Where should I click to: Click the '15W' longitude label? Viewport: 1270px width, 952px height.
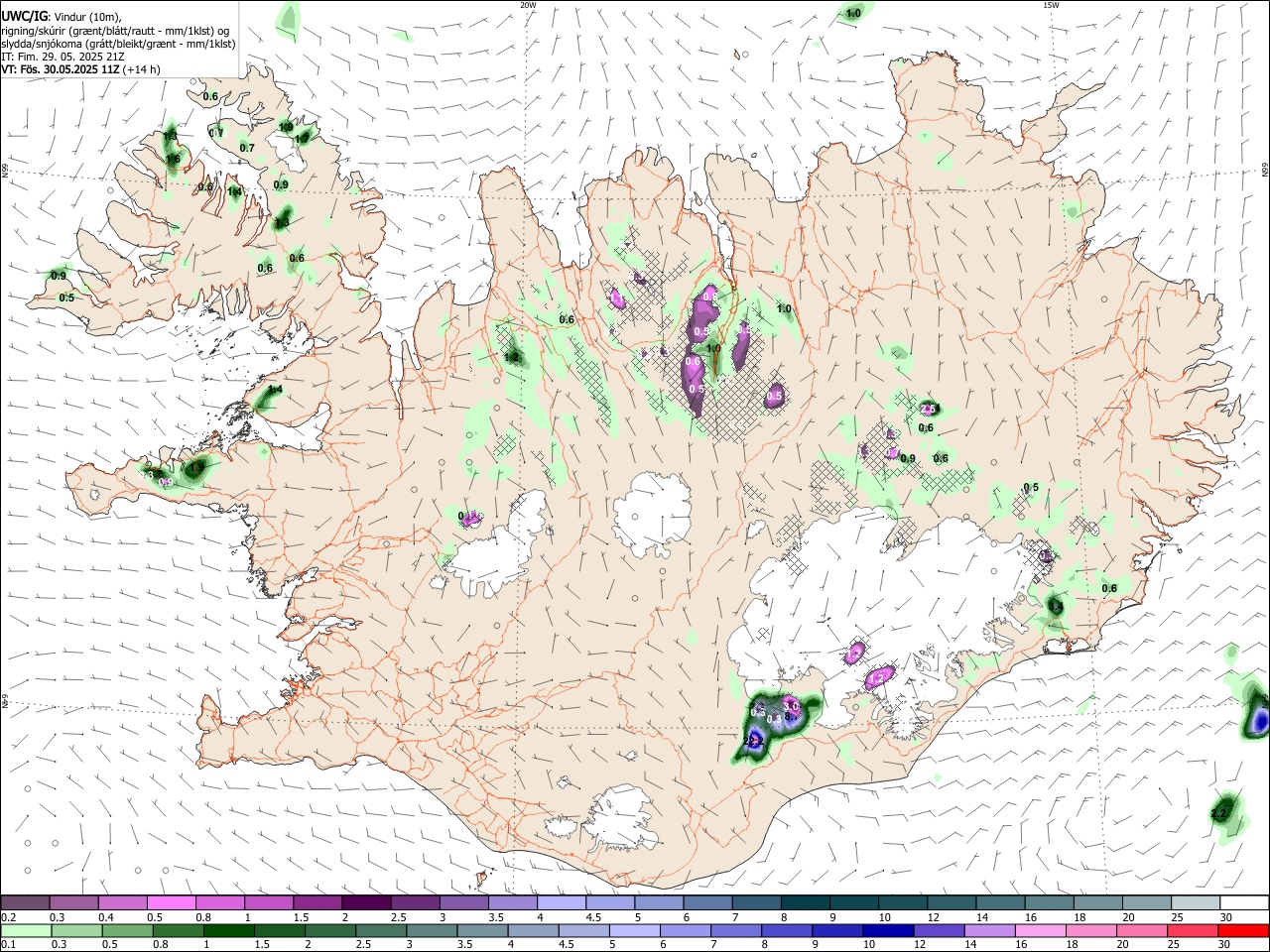coord(1051,5)
